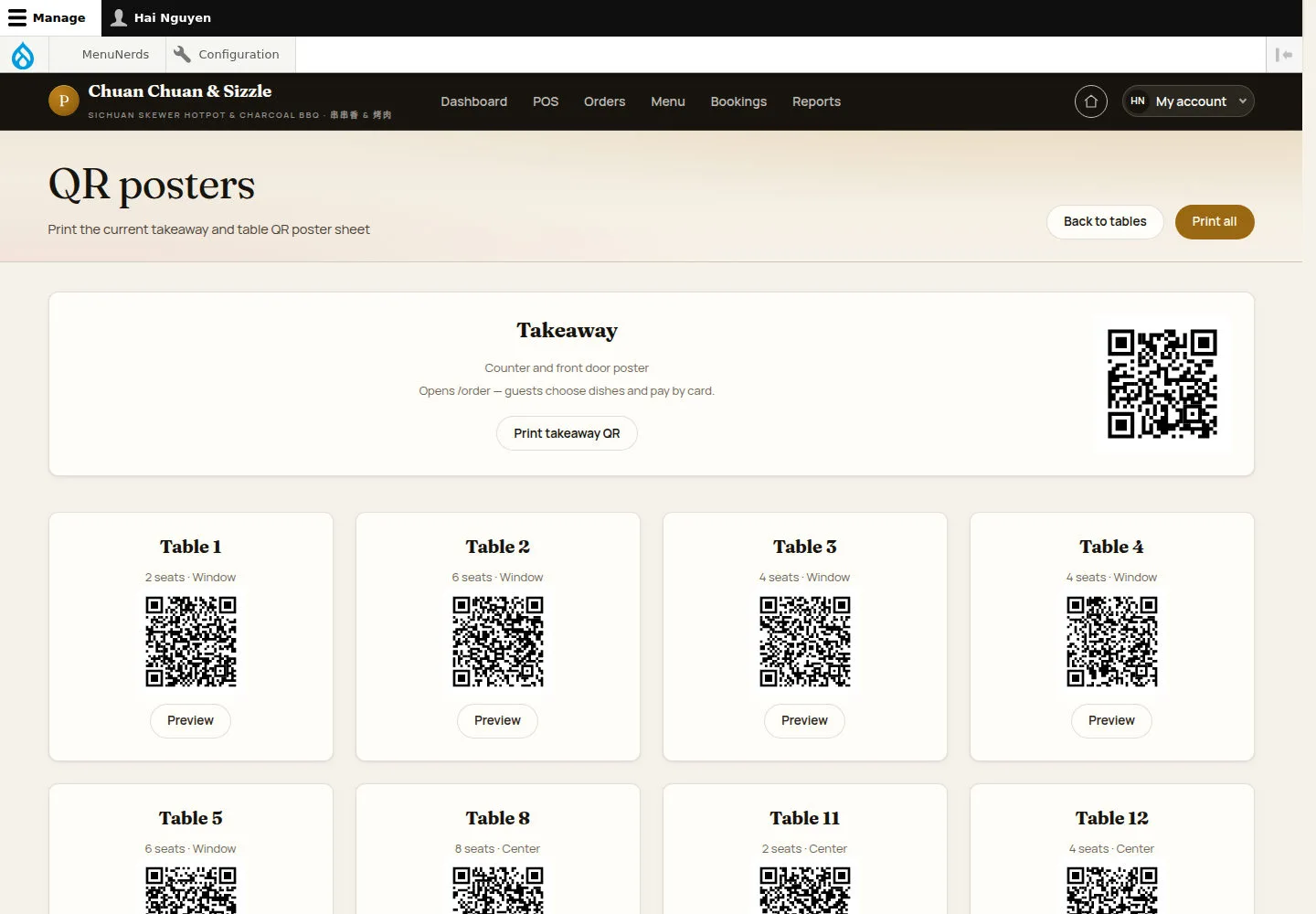Click the home icon button
1316x914 pixels.
1090,101
